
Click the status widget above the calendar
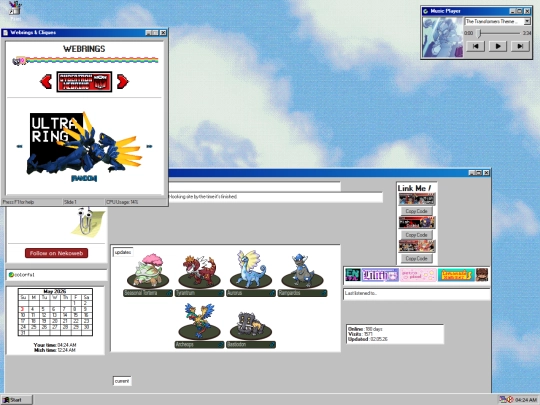(x=56, y=275)
